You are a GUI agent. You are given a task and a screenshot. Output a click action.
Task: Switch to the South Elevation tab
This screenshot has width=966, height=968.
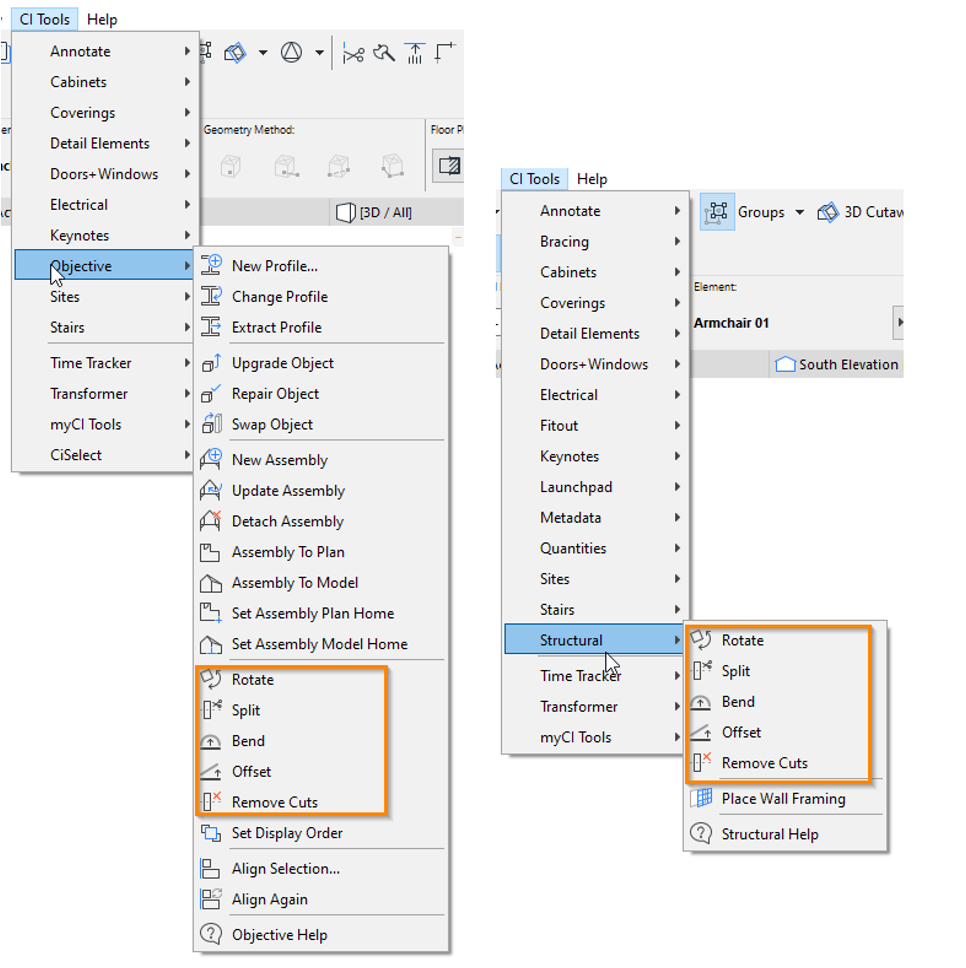[838, 365]
